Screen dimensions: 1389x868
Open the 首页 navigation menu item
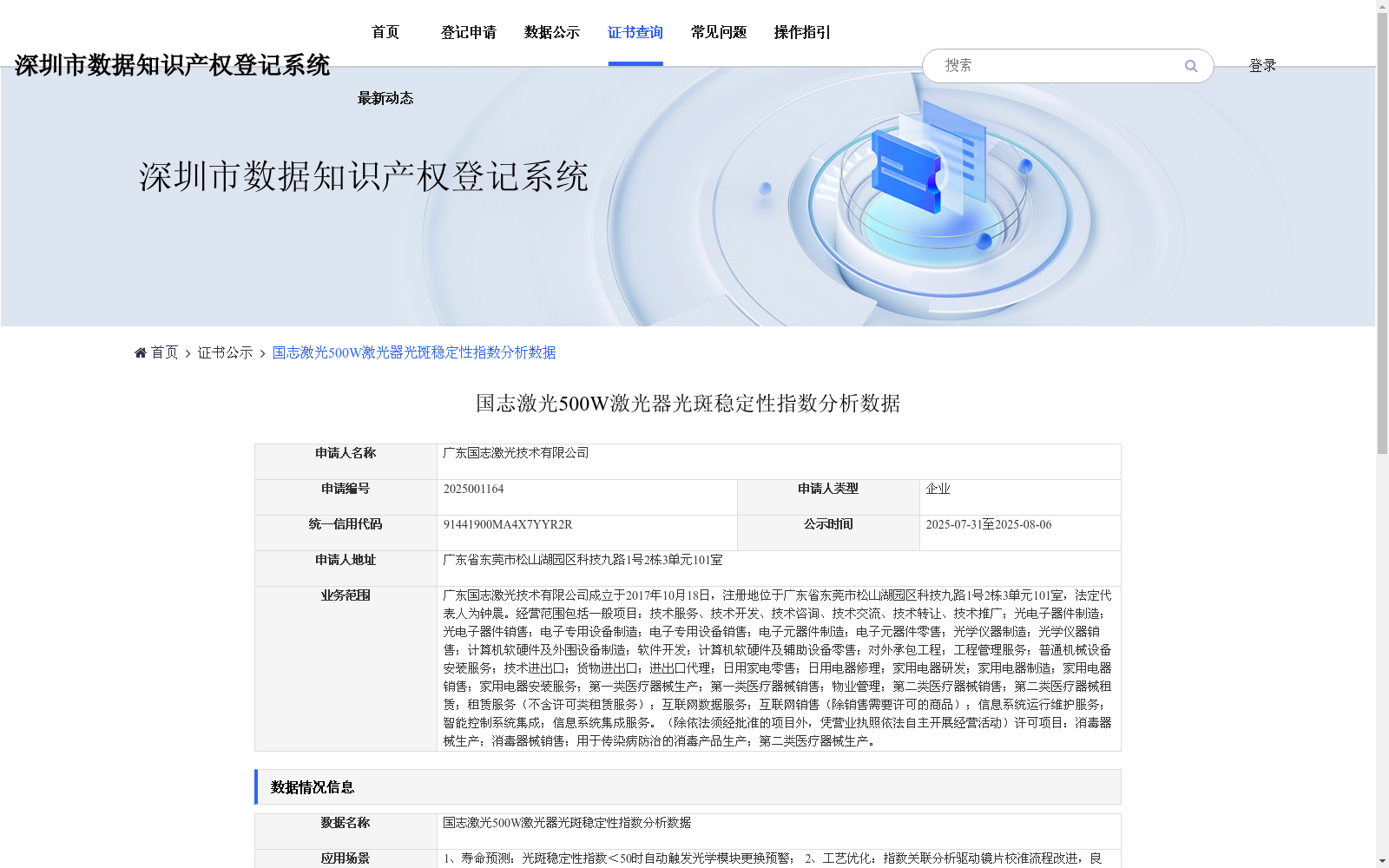click(385, 32)
